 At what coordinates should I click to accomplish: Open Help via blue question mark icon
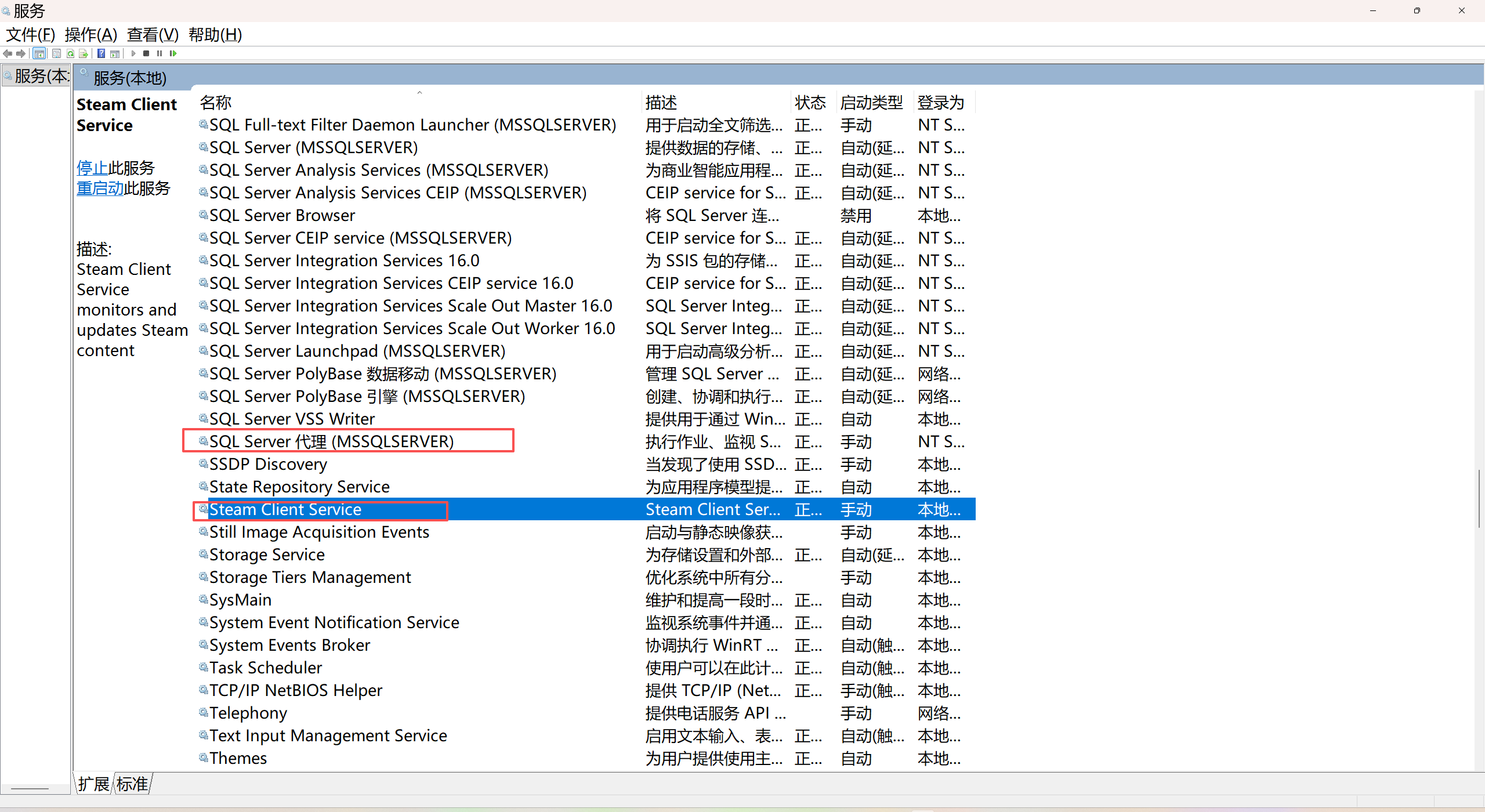tap(101, 53)
